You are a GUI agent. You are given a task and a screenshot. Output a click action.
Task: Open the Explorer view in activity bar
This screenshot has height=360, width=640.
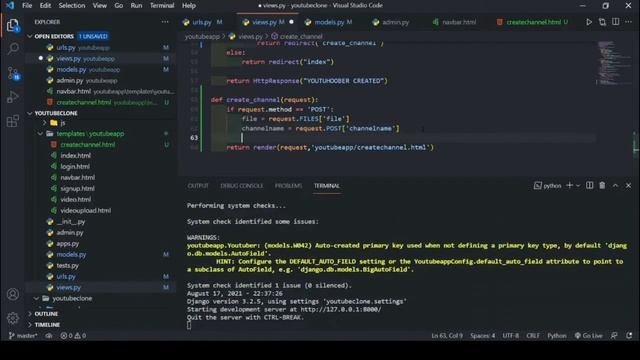point(13,26)
